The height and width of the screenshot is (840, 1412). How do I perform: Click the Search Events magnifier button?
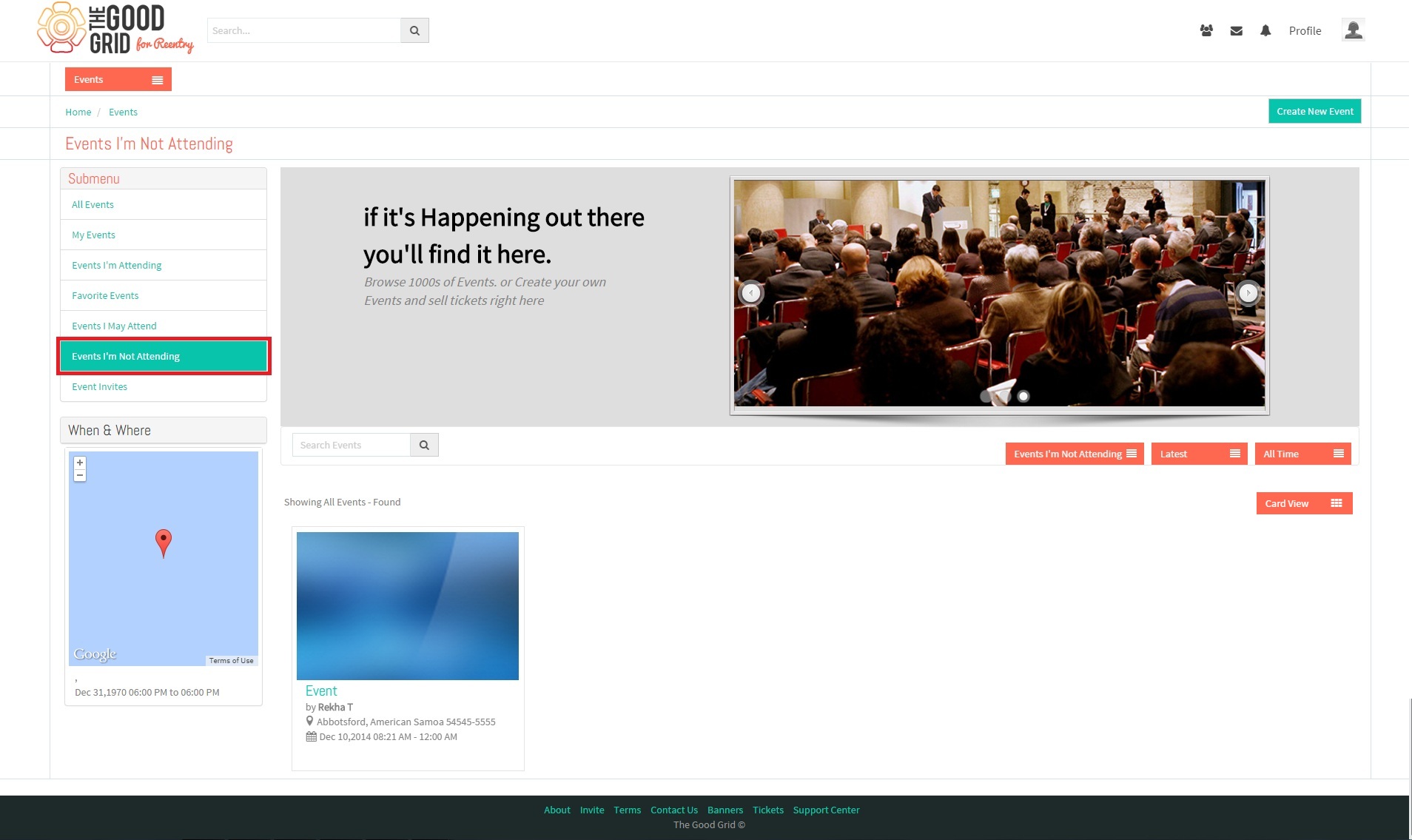click(x=424, y=445)
